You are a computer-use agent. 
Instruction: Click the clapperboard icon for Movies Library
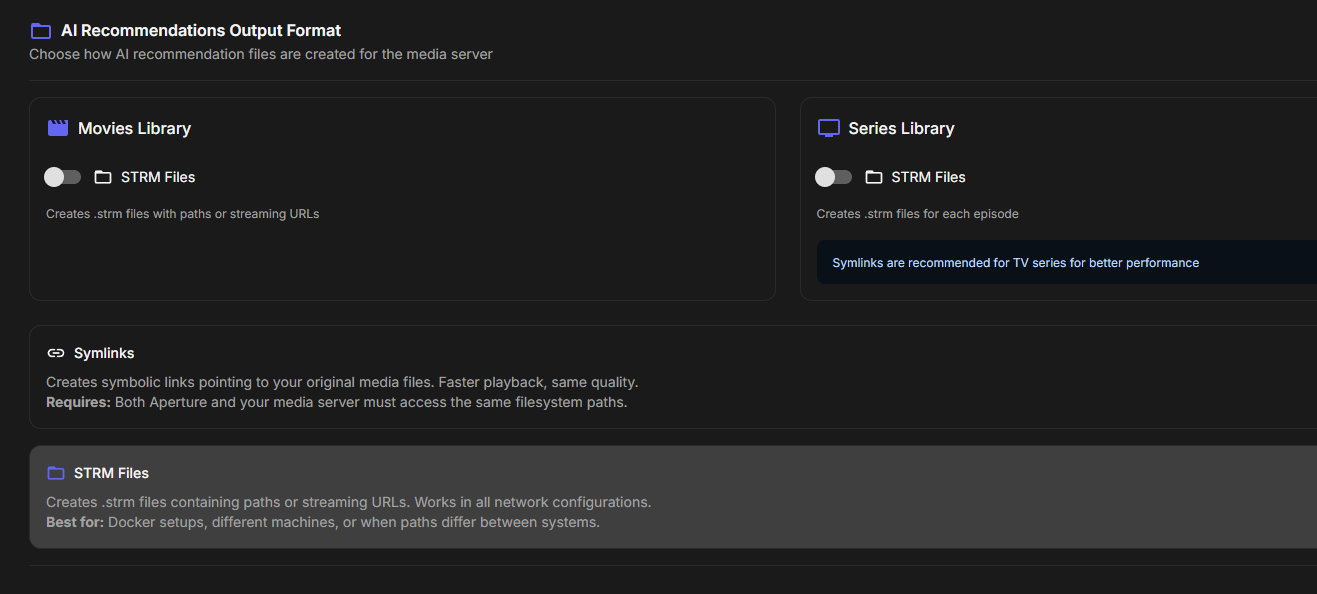(57, 128)
